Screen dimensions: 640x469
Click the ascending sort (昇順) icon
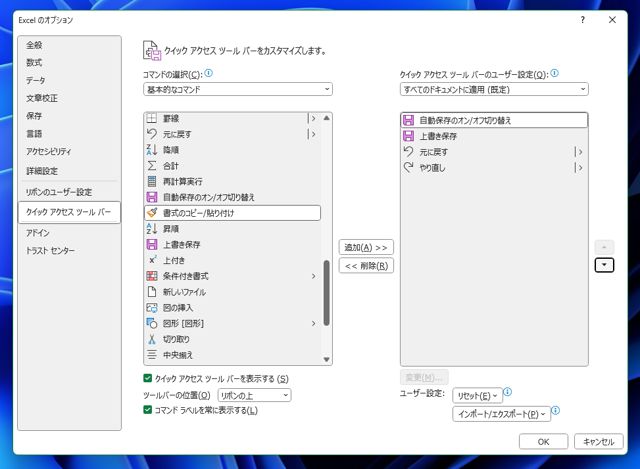tap(152, 229)
